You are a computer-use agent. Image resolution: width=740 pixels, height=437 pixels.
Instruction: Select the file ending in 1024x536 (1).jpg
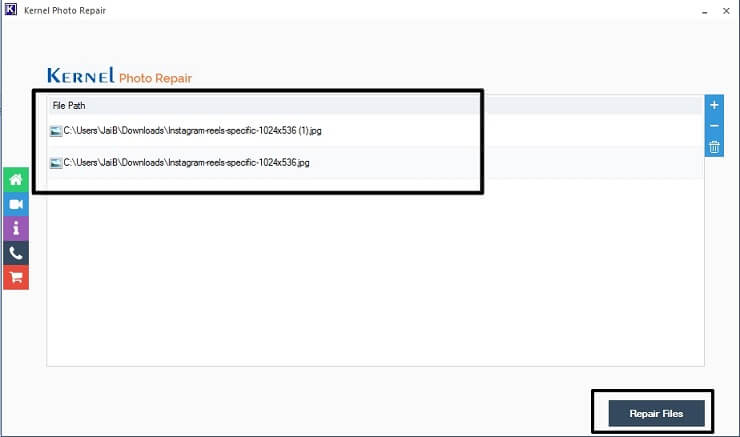375,131
